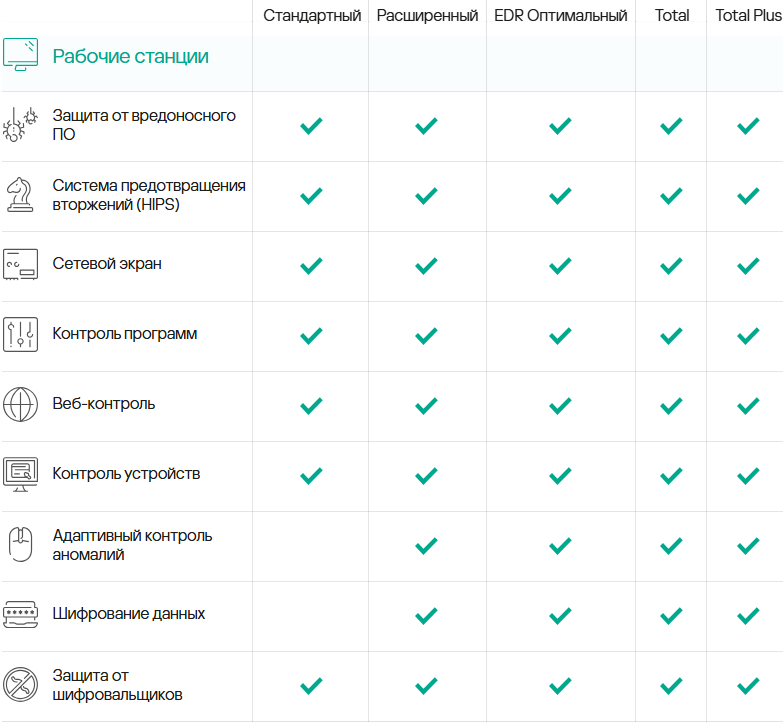
Task: Click the data encryption password icon
Action: click(20, 614)
